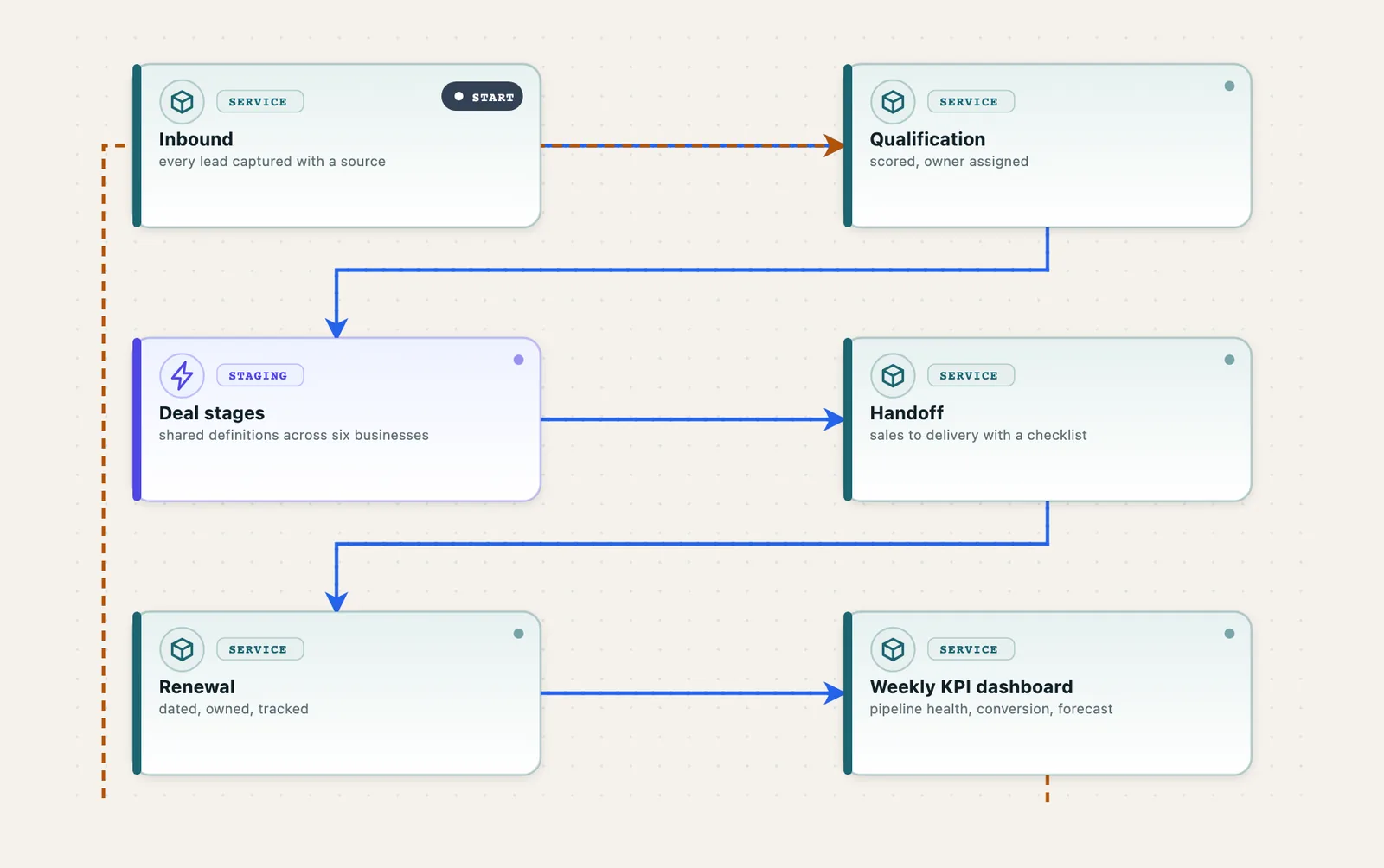This screenshot has height=868, width=1384.
Task: Select the dashed orange connector from Inbound to Qualification
Action: point(692,145)
